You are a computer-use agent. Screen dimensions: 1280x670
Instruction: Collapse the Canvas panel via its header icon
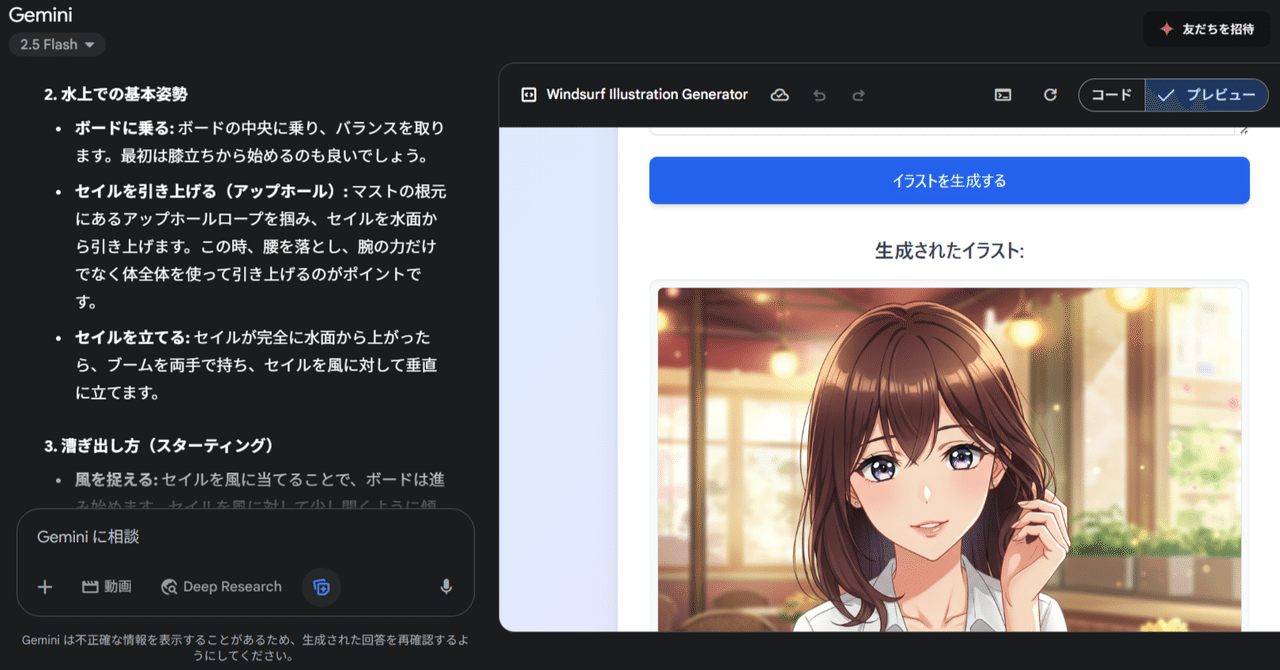pyautogui.click(x=527, y=94)
